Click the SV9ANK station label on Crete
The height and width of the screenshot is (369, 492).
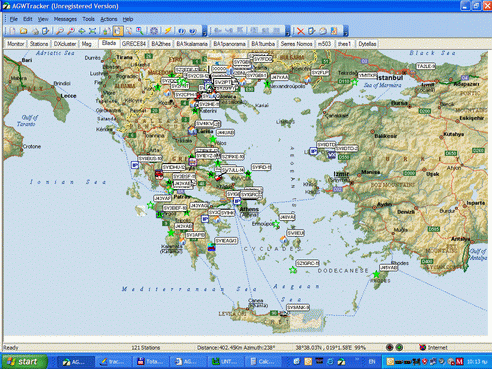(x=298, y=307)
